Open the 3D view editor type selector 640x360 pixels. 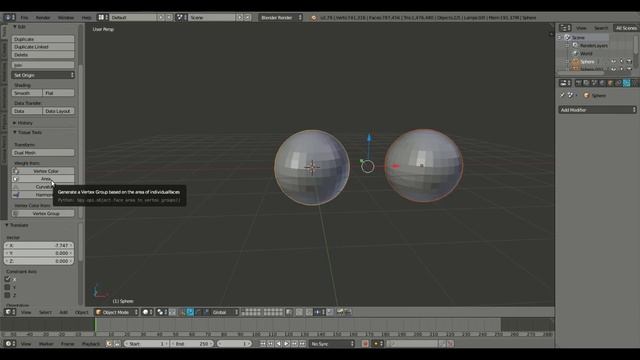pyautogui.click(x=10, y=312)
